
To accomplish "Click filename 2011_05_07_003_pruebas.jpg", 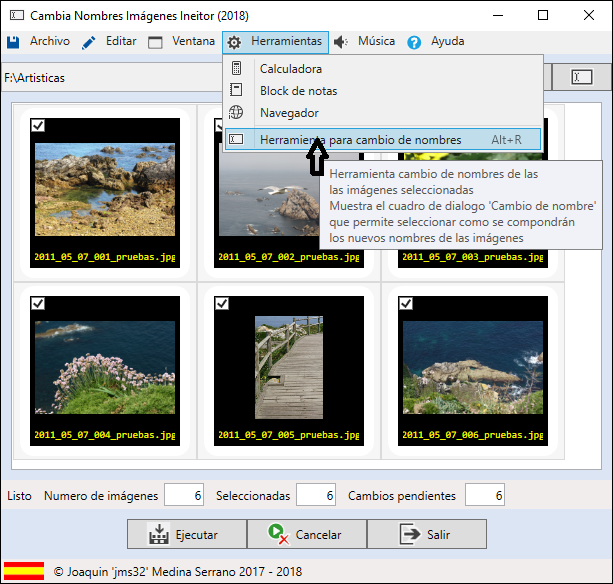I will click(473, 257).
